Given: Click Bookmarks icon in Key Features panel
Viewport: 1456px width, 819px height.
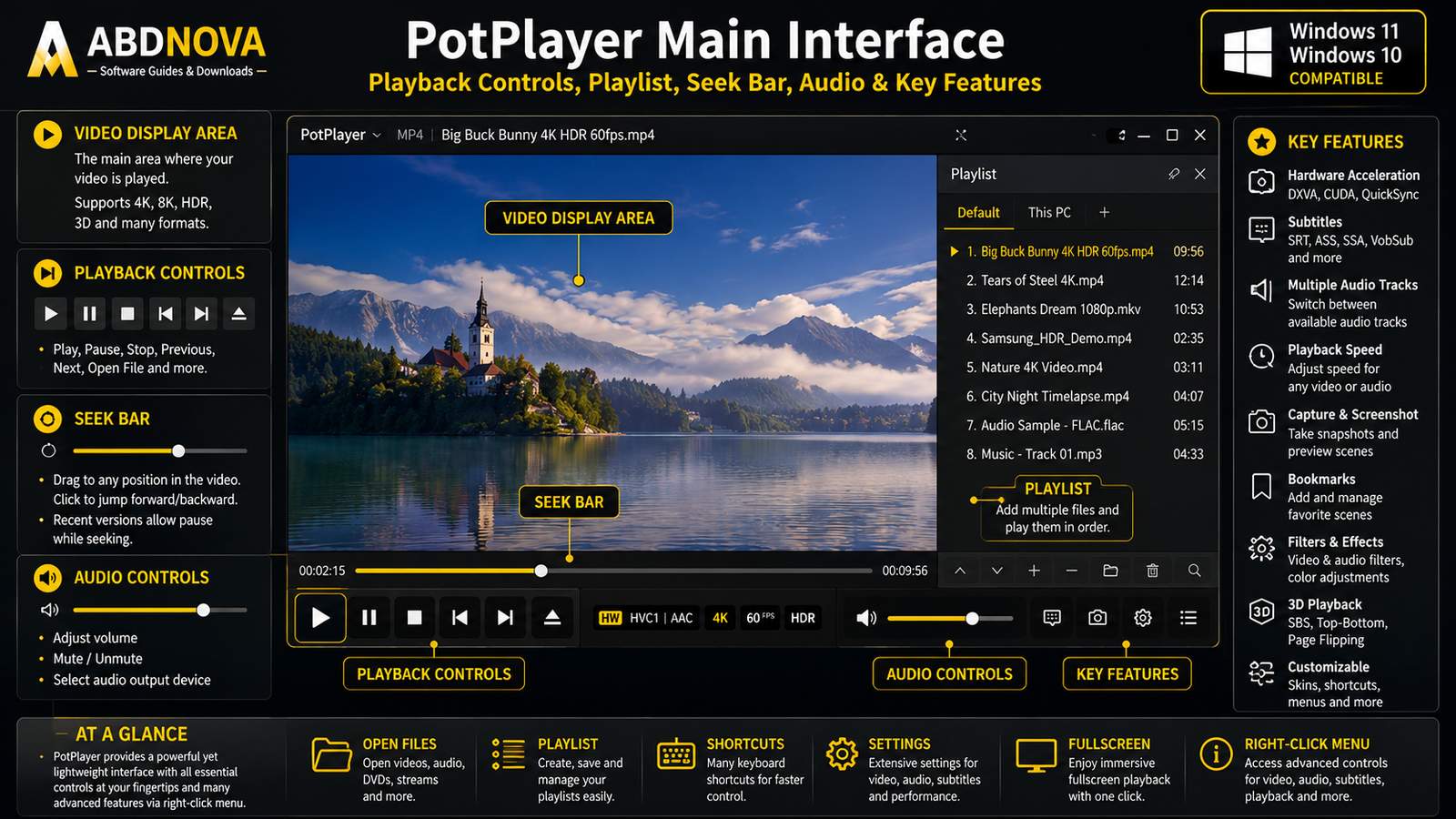Looking at the screenshot, I should pos(1261,487).
